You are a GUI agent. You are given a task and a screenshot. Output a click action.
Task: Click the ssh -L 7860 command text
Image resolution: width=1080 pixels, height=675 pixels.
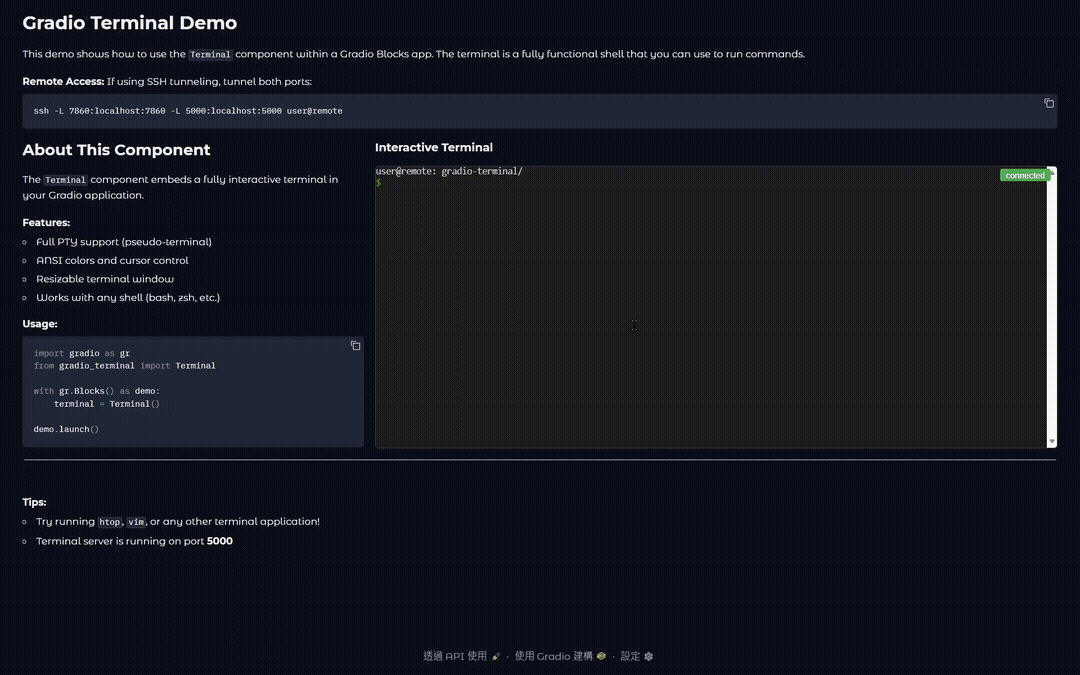click(188, 111)
